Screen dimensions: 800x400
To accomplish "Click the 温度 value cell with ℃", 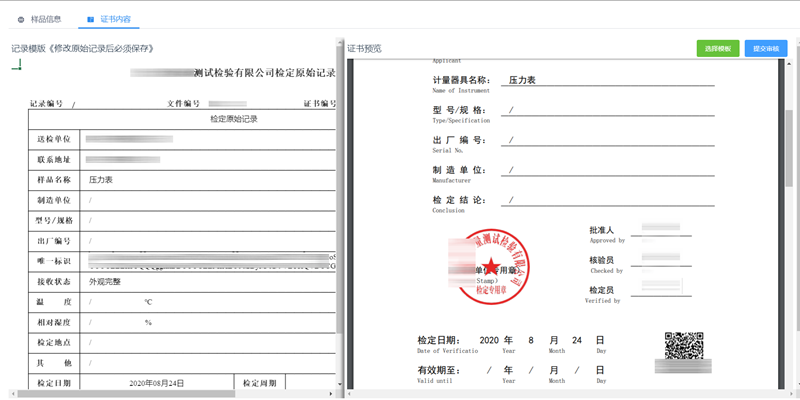I will pyautogui.click(x=208, y=303).
